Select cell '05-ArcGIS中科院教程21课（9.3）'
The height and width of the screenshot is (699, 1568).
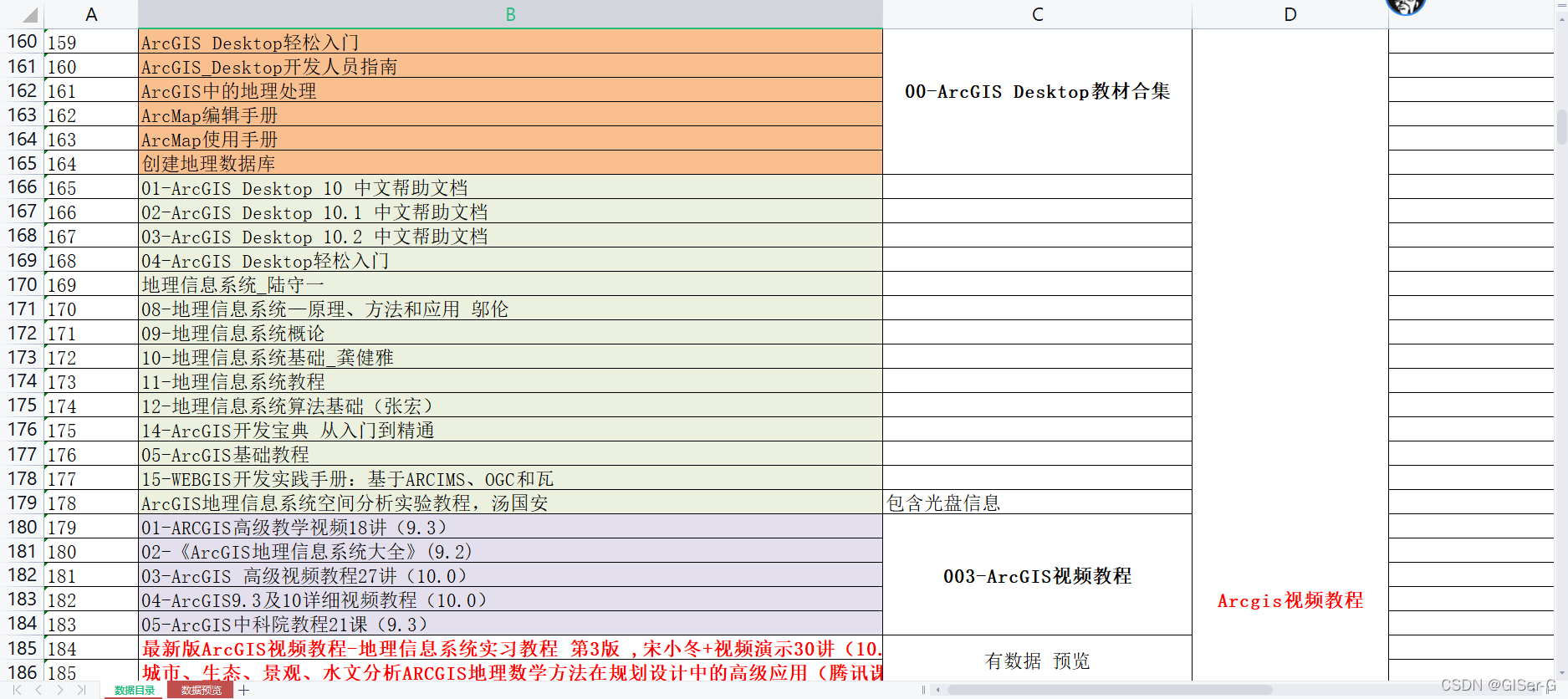click(x=510, y=624)
